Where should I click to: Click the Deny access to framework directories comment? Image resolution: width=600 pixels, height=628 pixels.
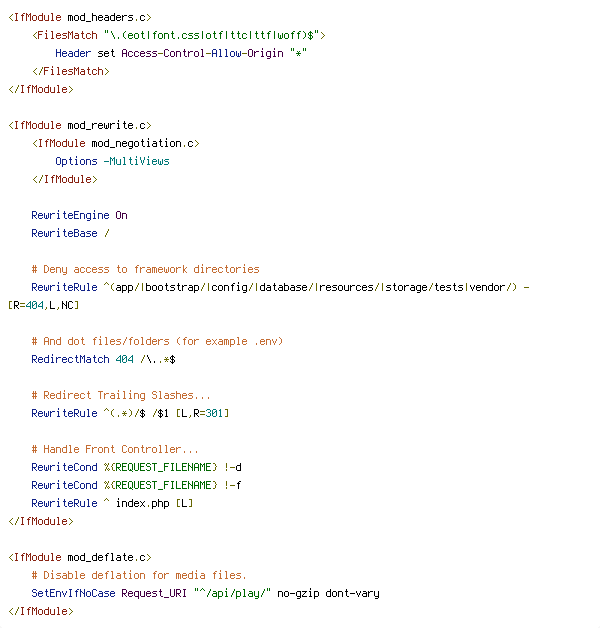[x=145, y=270]
